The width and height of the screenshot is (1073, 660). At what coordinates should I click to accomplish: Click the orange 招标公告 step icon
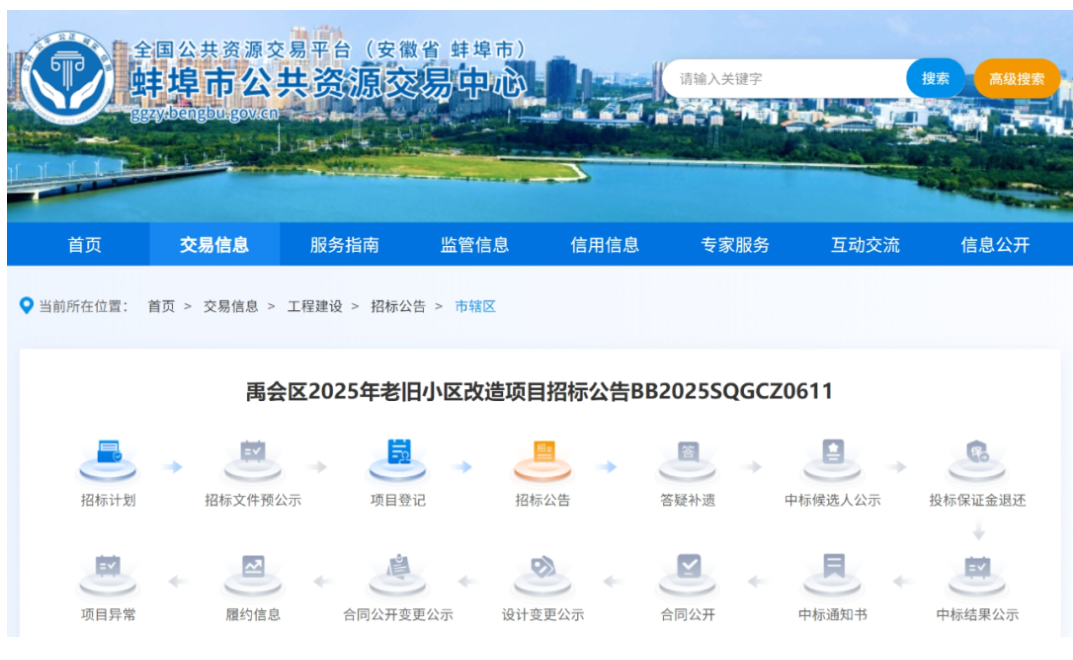pyautogui.click(x=543, y=459)
